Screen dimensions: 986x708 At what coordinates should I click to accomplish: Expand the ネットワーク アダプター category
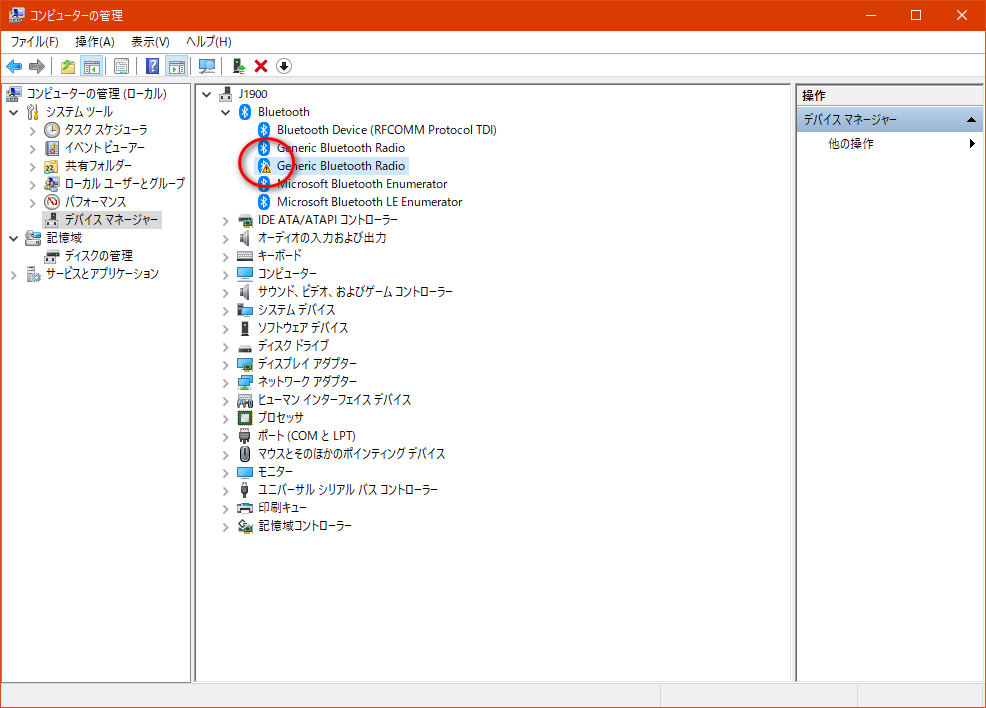click(x=226, y=382)
